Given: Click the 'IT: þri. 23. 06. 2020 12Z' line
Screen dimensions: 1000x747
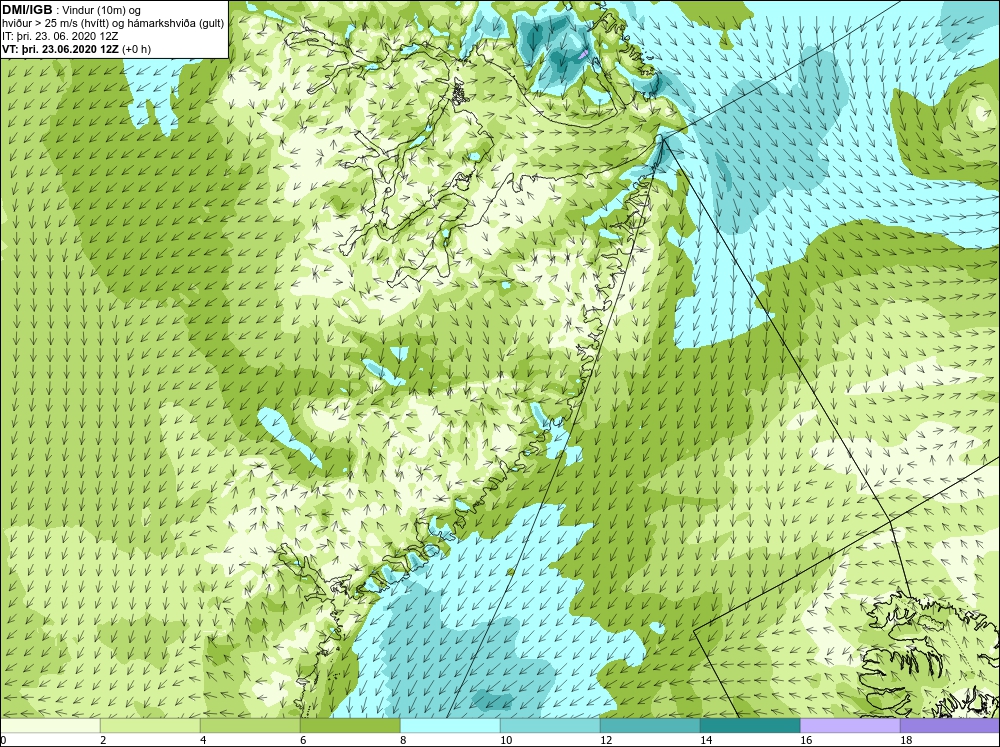Looking at the screenshot, I should pos(60,36).
